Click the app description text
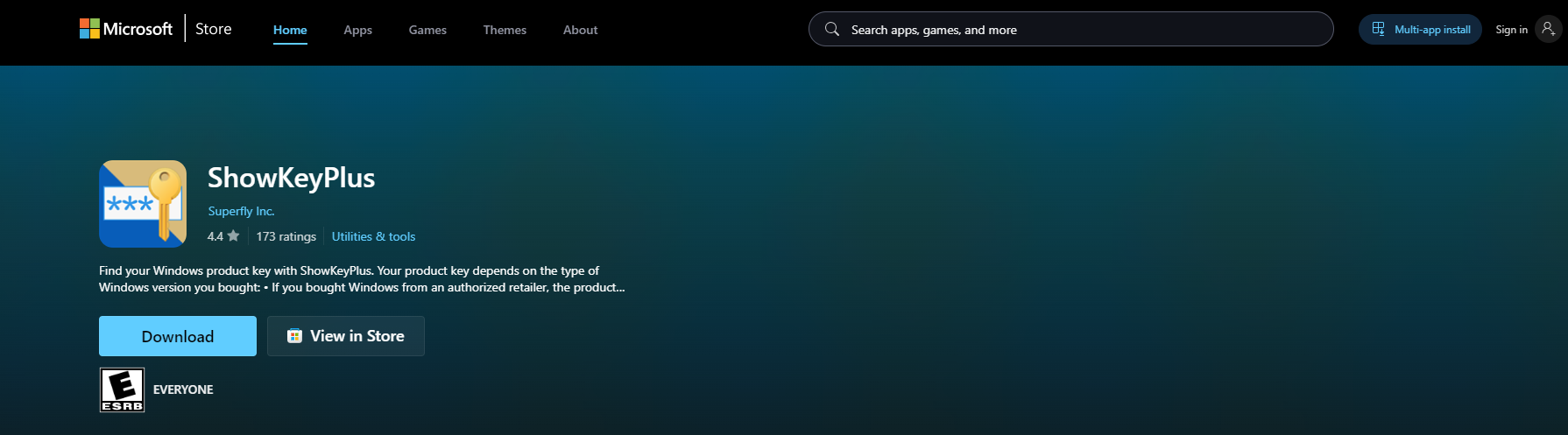Image resolution: width=1568 pixels, height=435 pixels. (362, 279)
